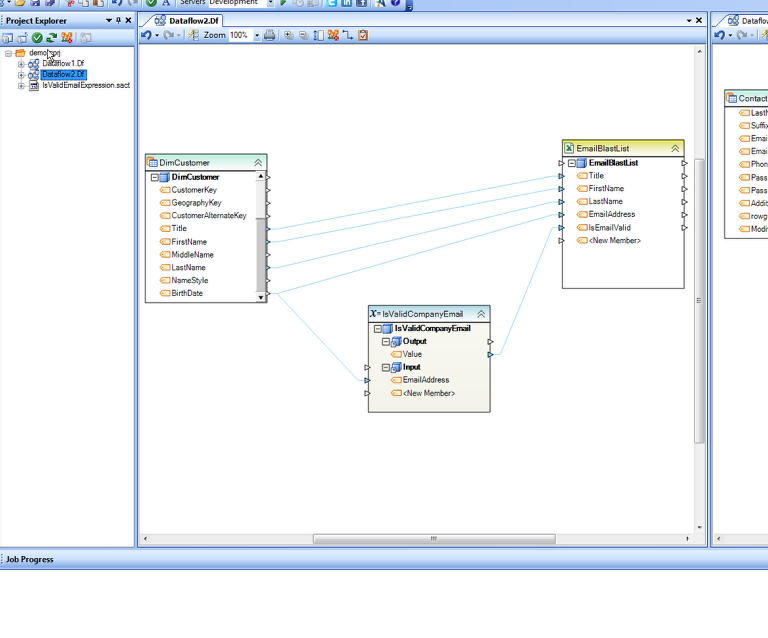
Task: Click the green checkmark icon in Project Explorer
Action: point(37,38)
